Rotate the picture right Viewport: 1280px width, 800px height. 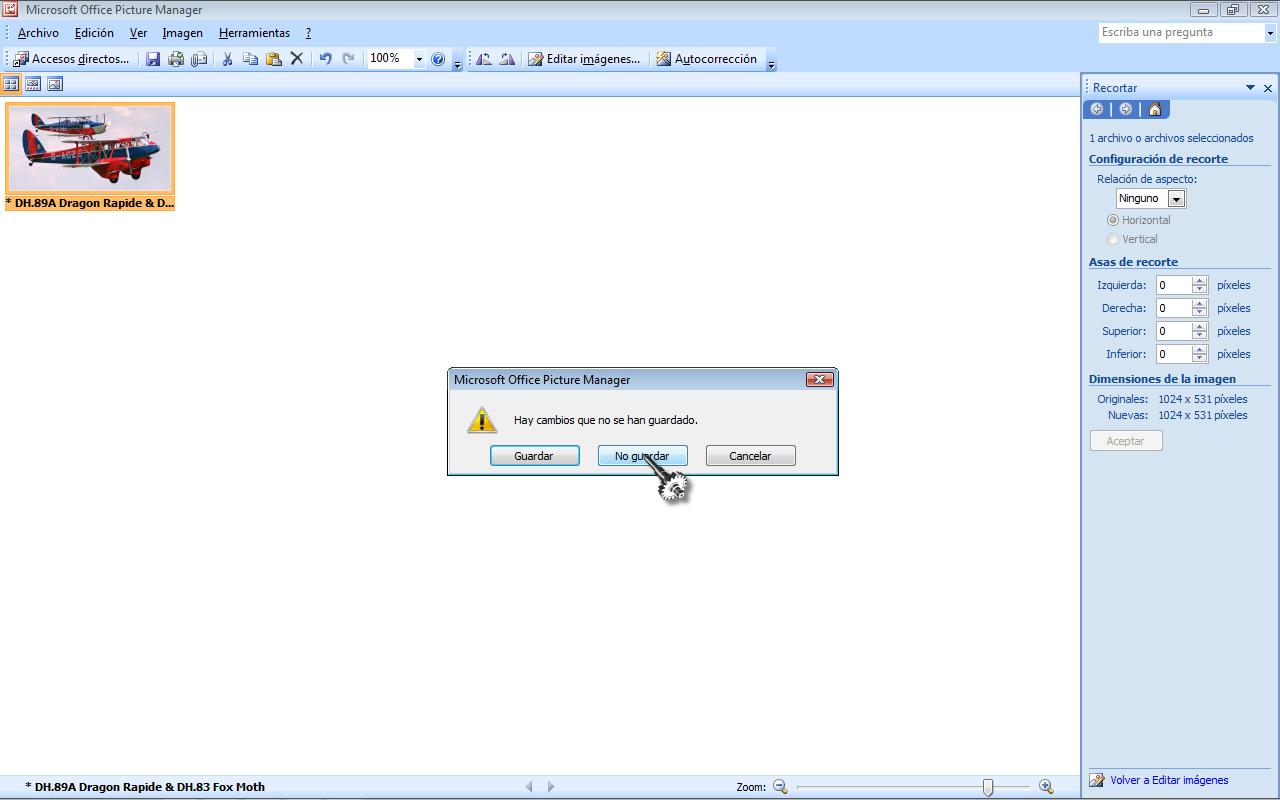click(x=507, y=59)
